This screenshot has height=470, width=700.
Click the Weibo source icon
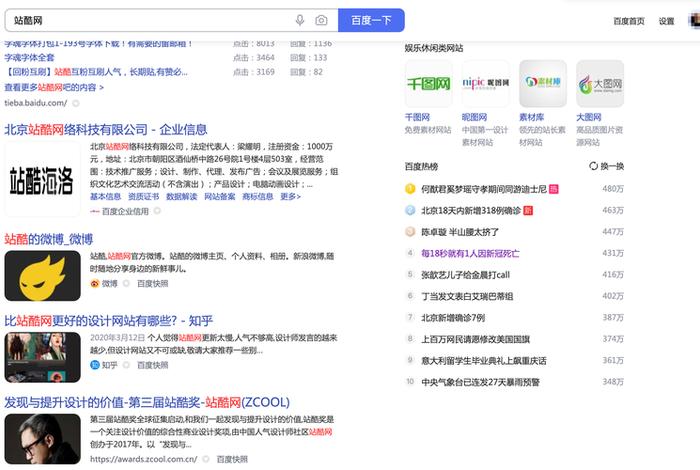click(95, 283)
